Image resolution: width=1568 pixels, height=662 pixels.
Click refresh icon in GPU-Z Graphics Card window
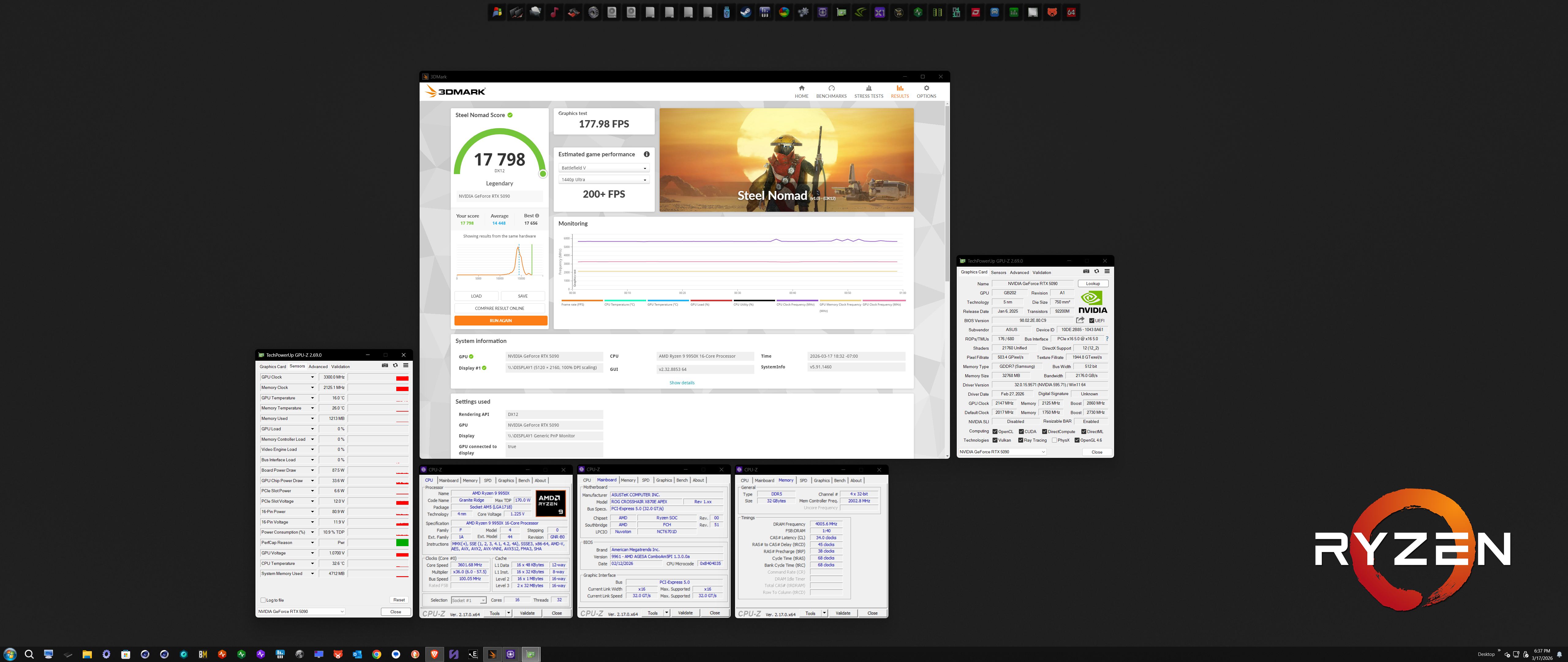click(1096, 272)
